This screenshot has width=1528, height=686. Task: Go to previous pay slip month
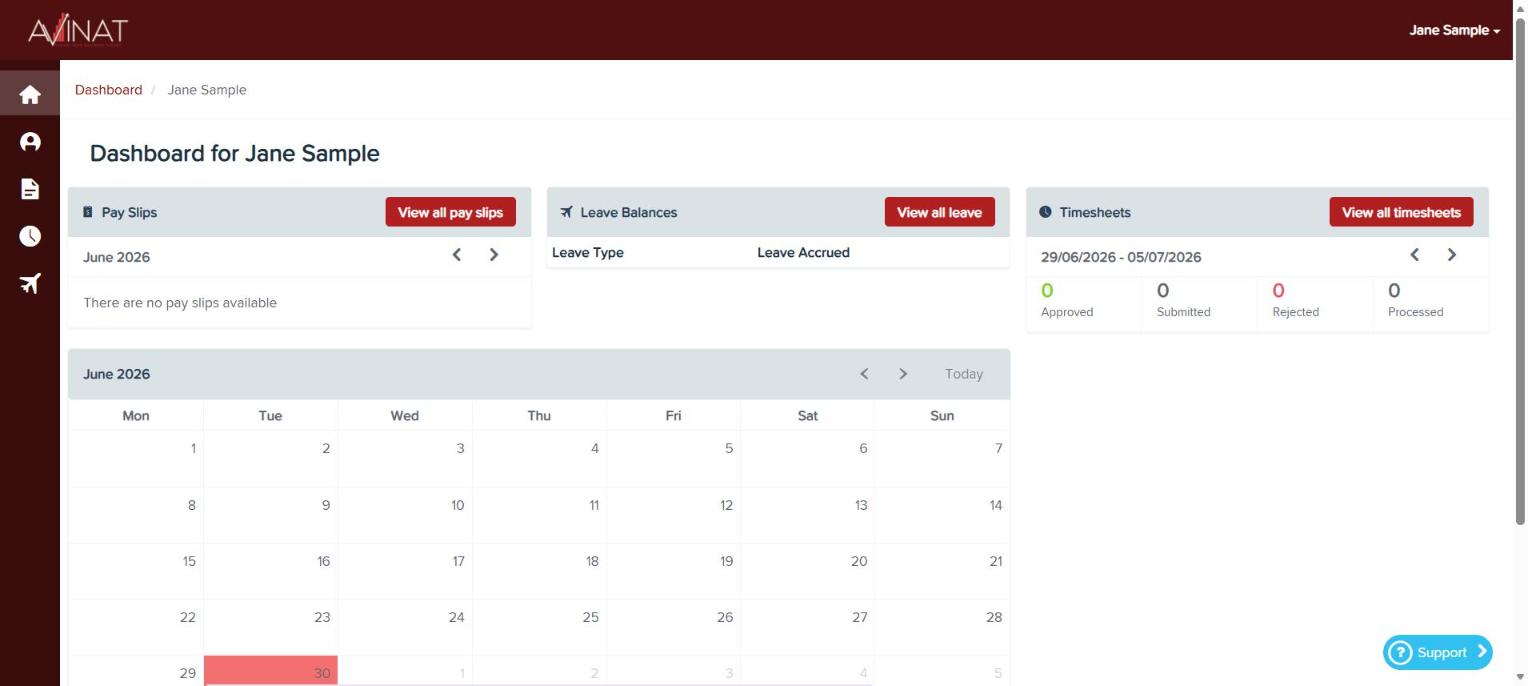tap(457, 255)
